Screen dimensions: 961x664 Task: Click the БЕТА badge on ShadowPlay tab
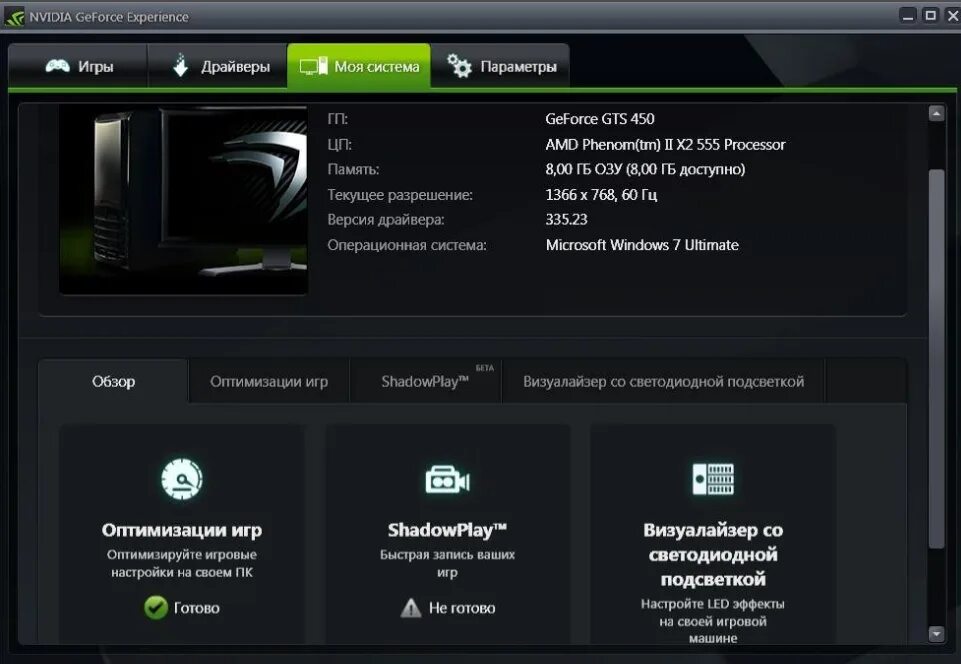[485, 368]
